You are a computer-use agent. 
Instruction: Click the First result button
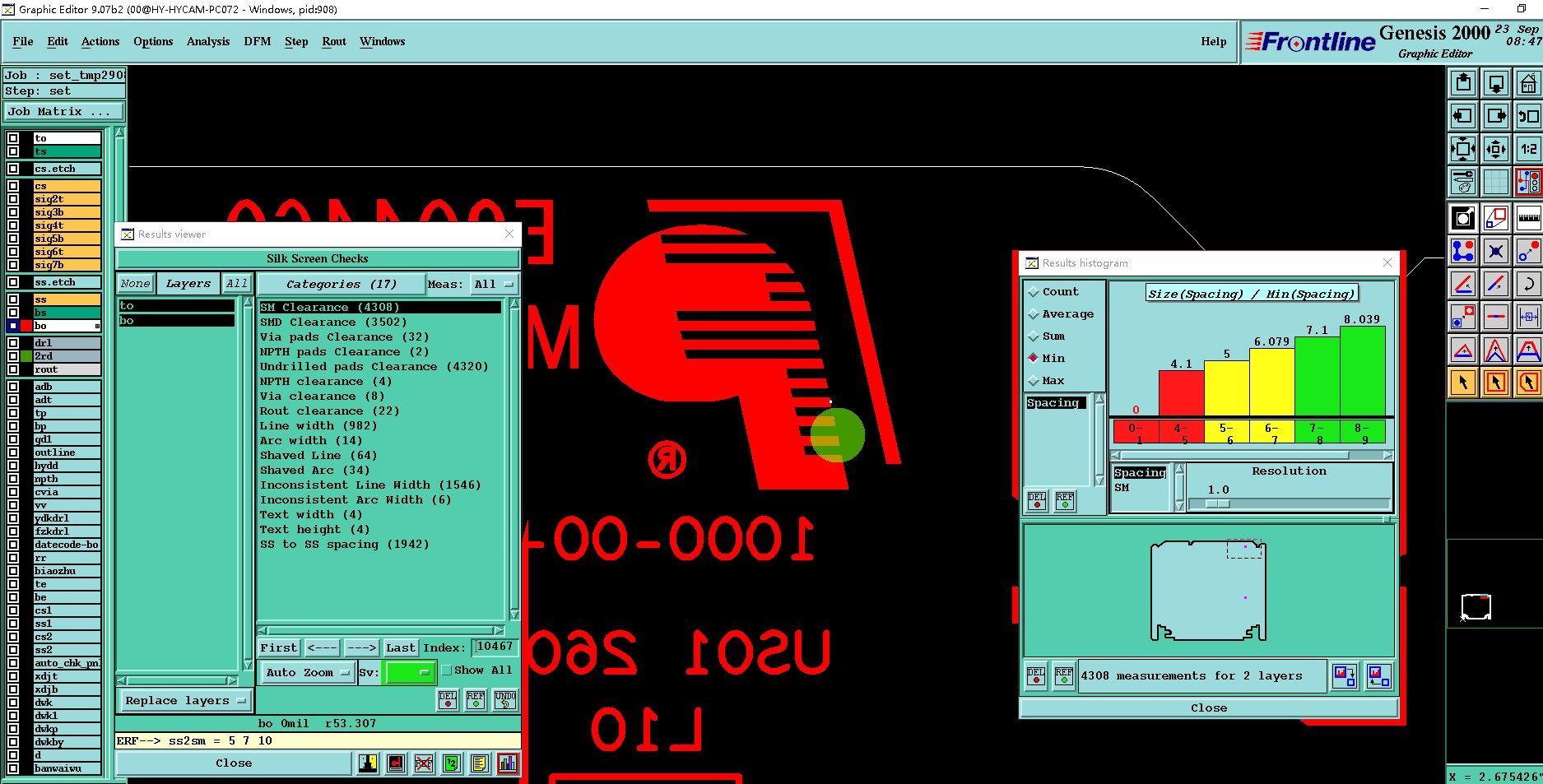279,648
